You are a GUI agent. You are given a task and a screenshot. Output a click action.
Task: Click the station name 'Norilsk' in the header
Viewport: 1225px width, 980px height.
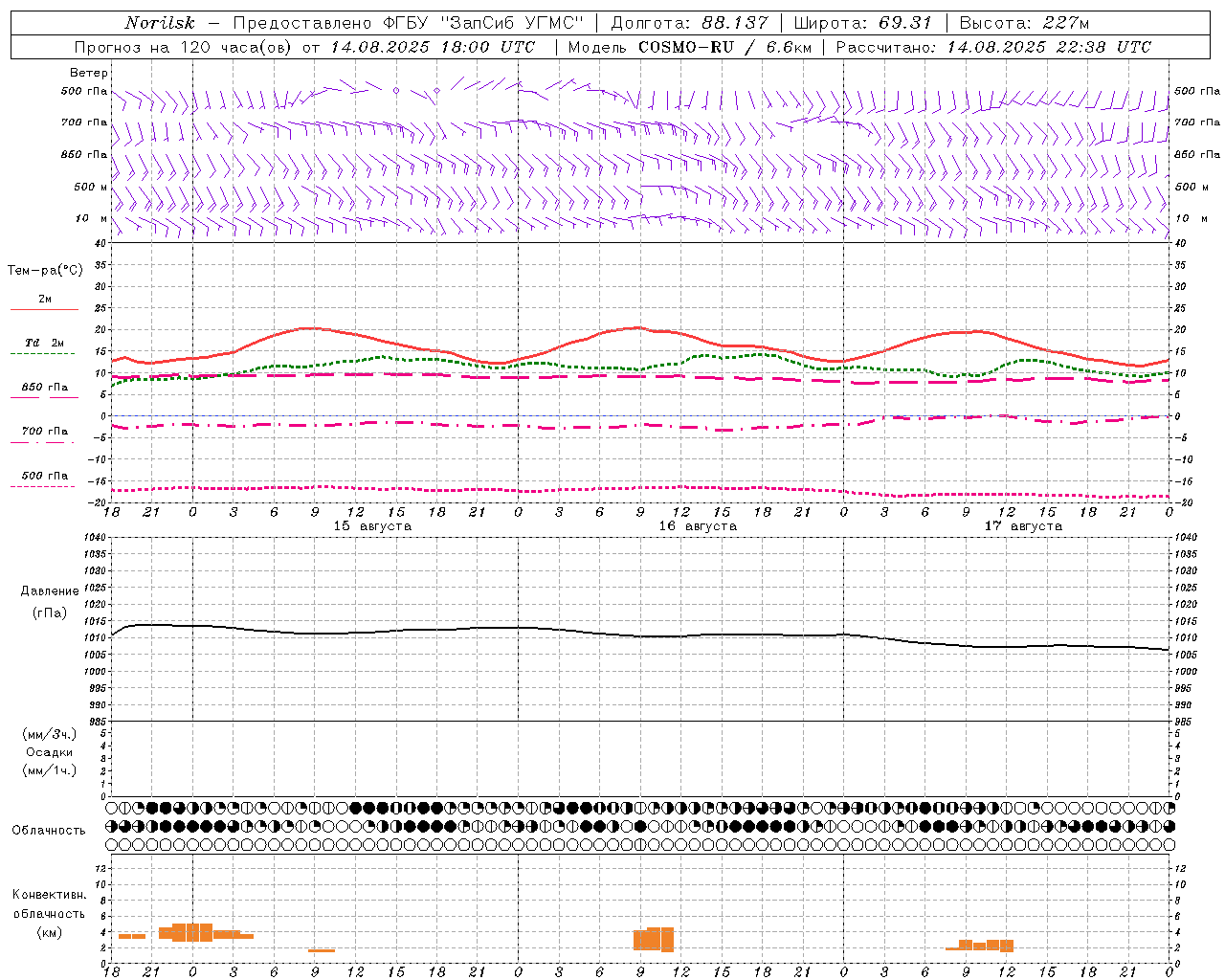coord(160,23)
